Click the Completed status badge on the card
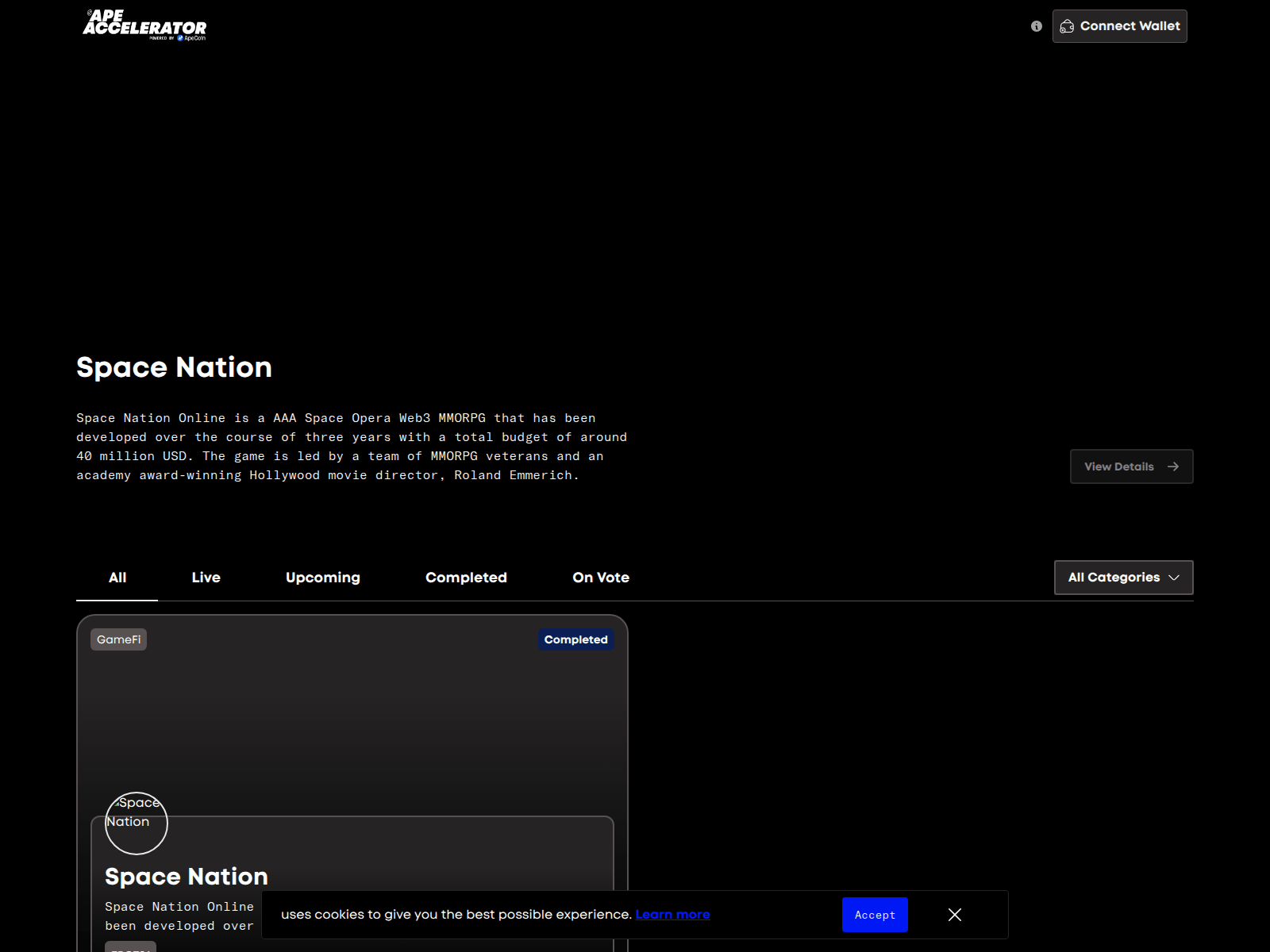Image resolution: width=1270 pixels, height=952 pixels. point(575,639)
